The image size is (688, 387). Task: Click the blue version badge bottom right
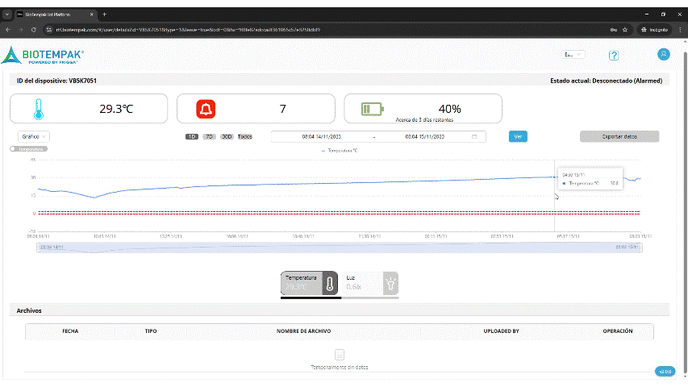tap(665, 371)
